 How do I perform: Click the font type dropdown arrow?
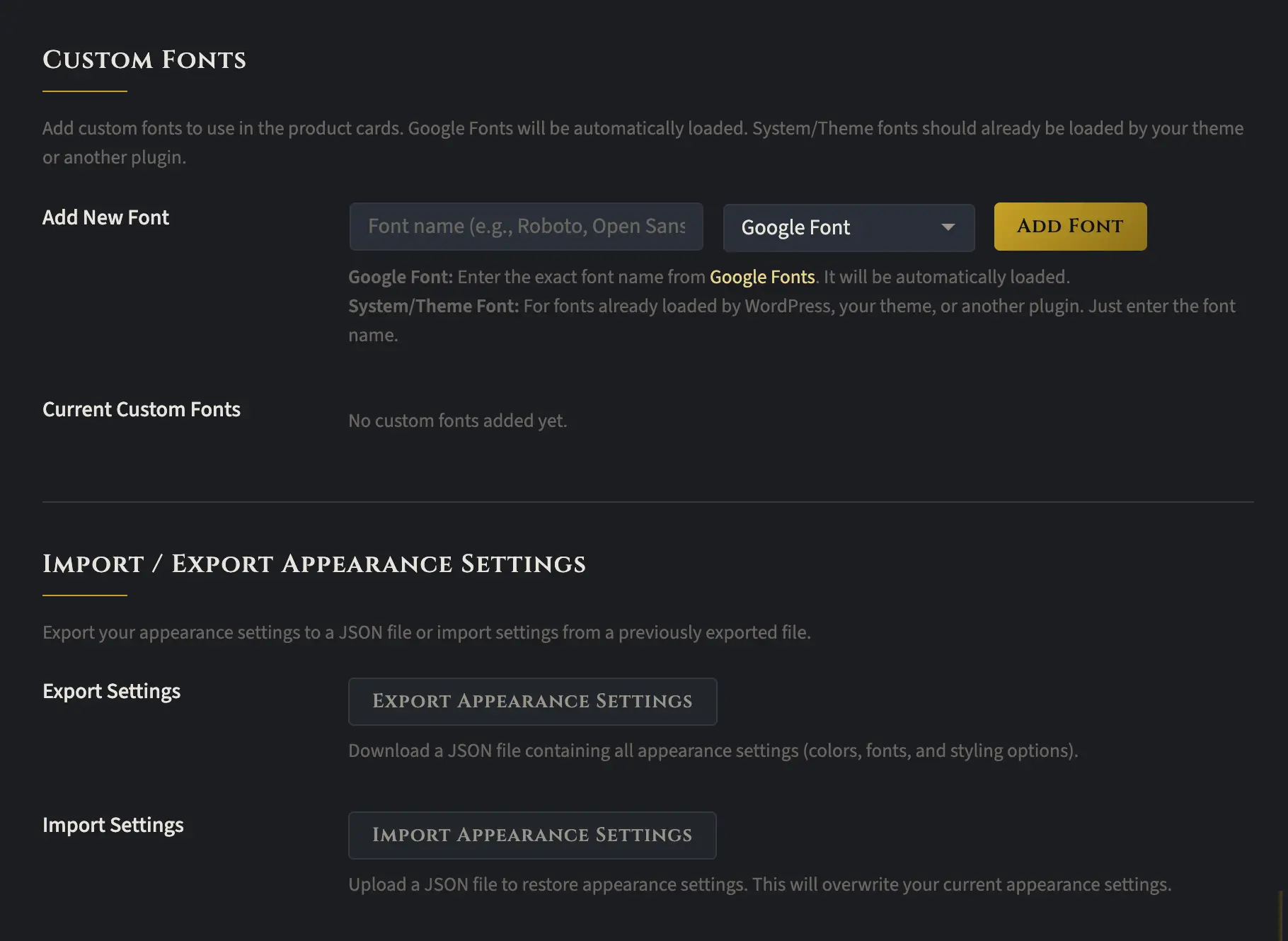pos(948,227)
